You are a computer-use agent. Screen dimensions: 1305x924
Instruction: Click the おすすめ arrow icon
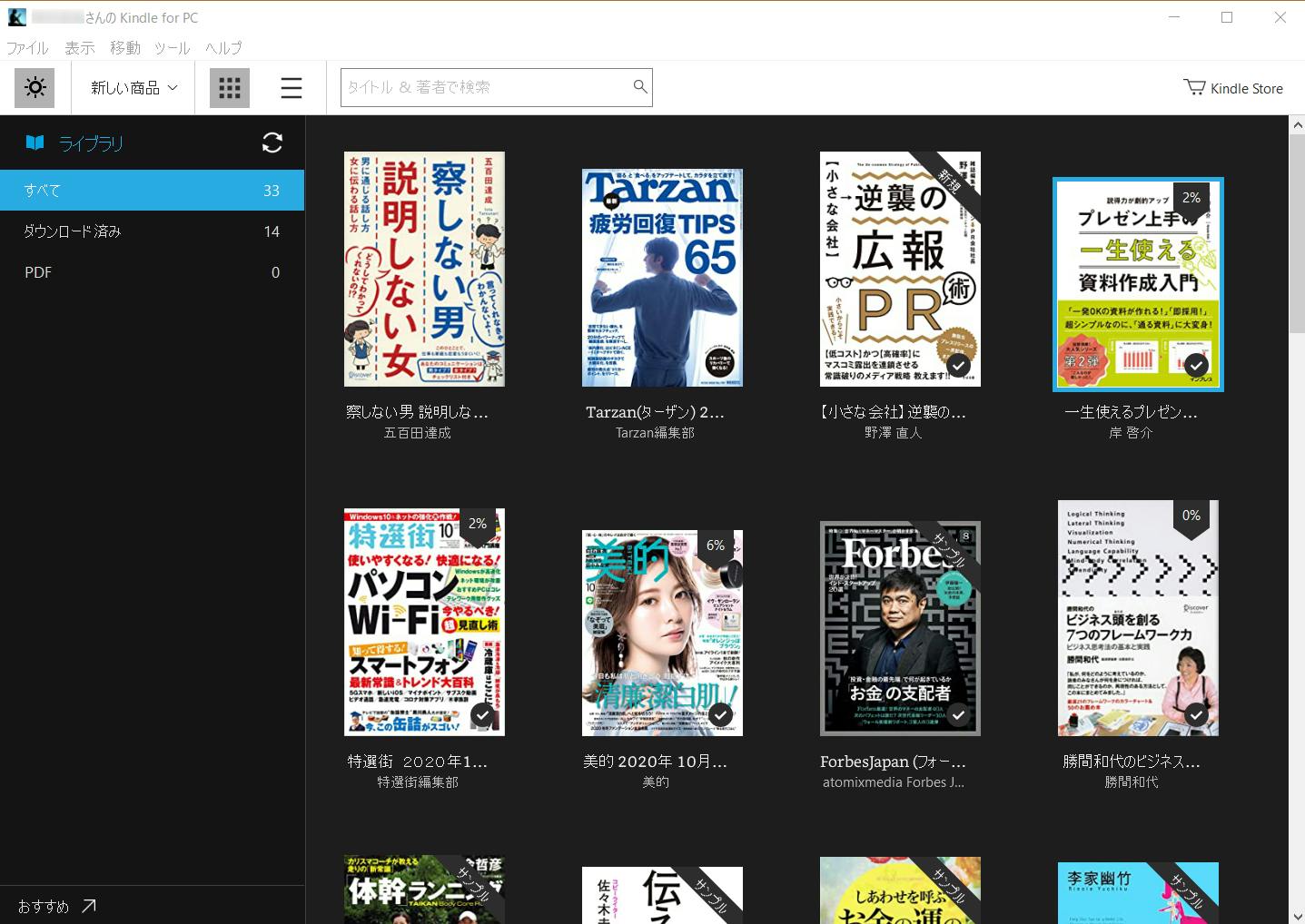click(x=89, y=906)
